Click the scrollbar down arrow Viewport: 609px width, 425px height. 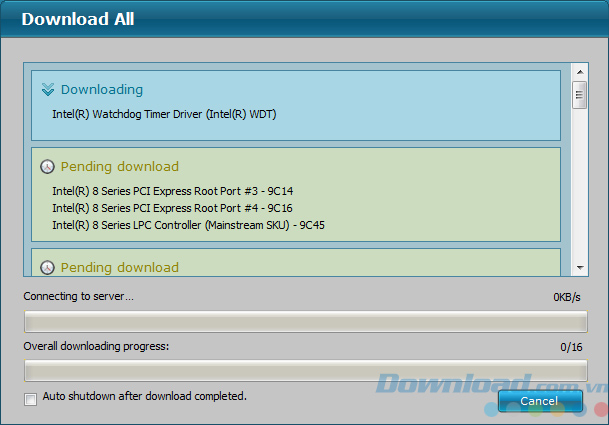click(580, 267)
